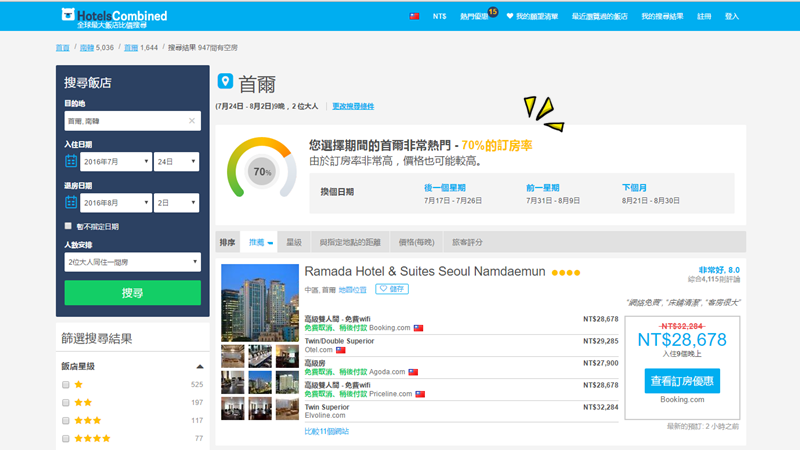Open check-in month dropdown 2016年7月
The width and height of the screenshot is (800, 450).
[x=116, y=162]
